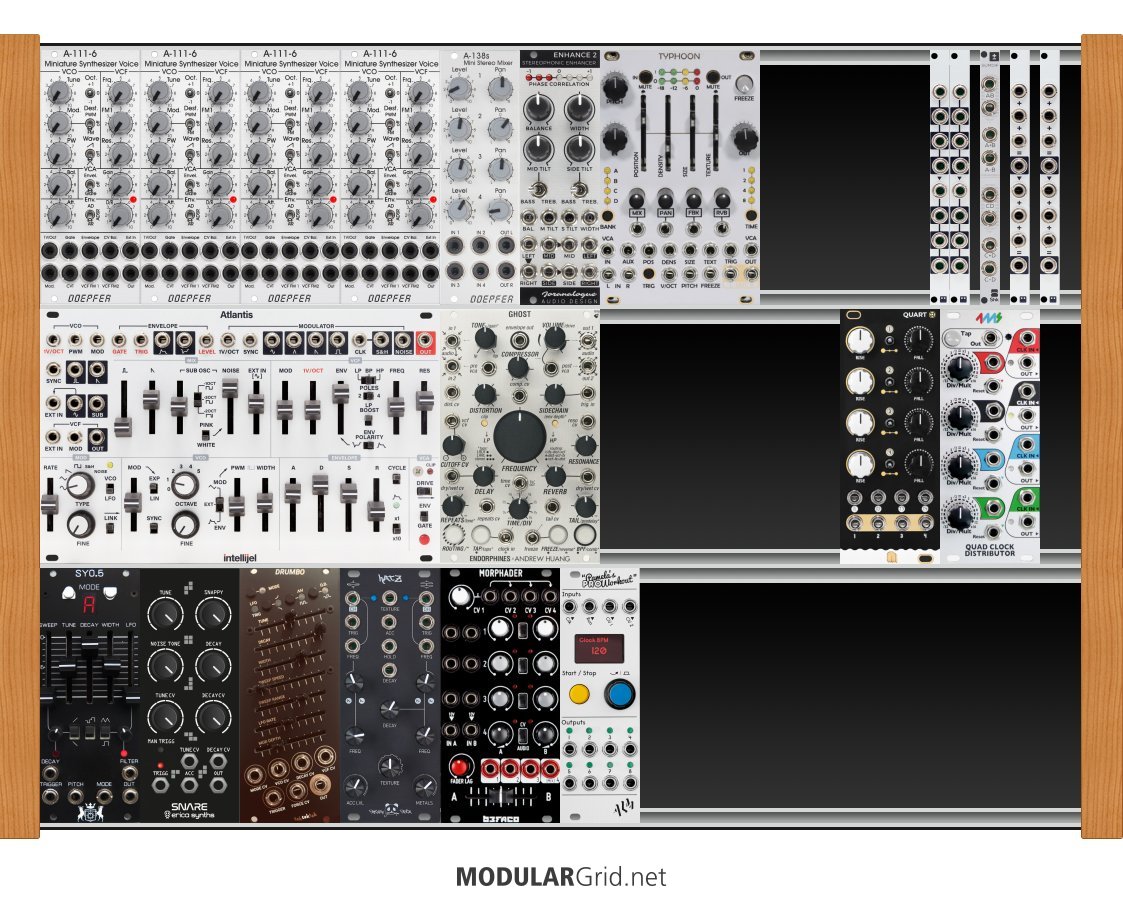Screen dimensions: 1123x898
Task: Click the yellow Start/Stop button on Pamela's
Action: [x=579, y=694]
